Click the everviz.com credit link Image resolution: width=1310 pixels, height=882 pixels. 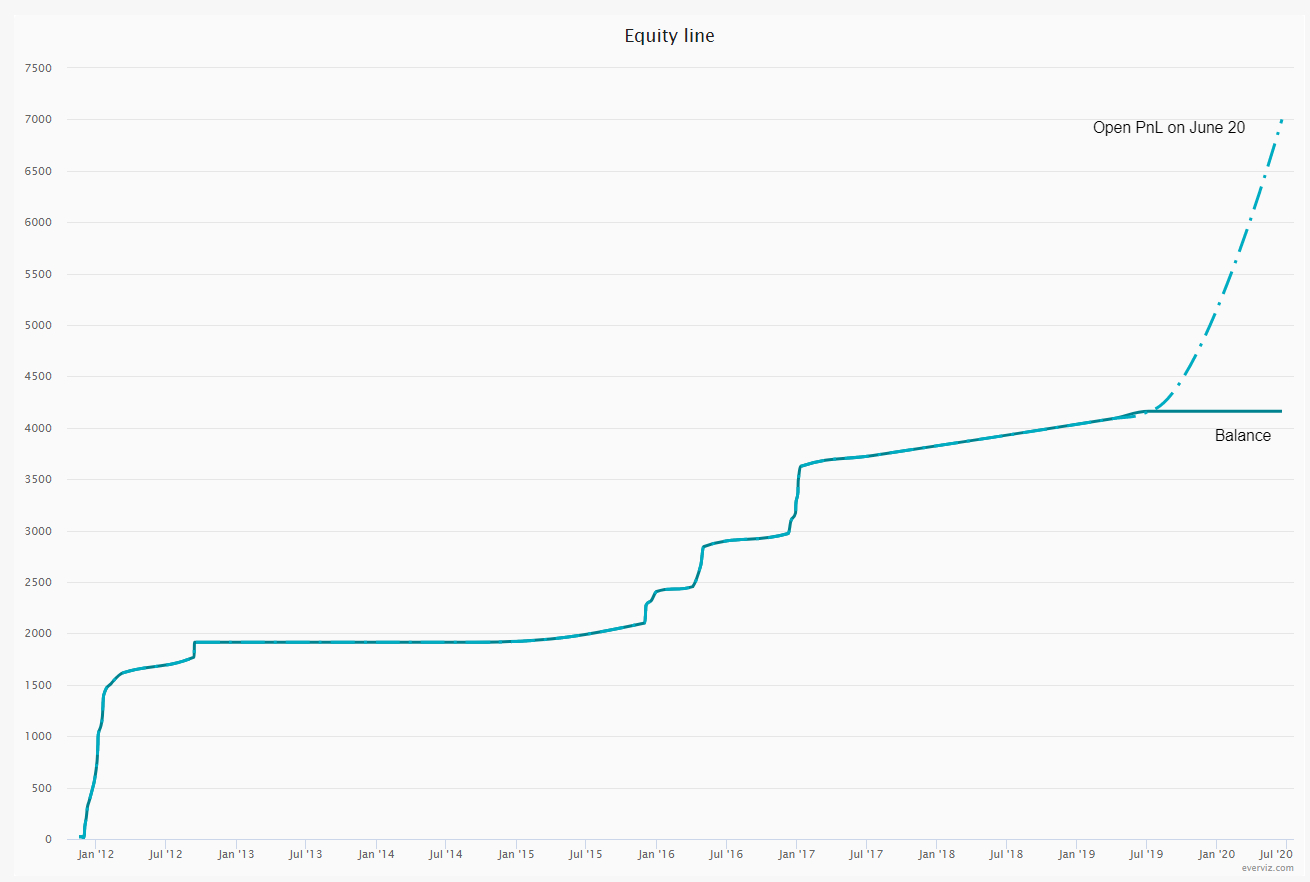1267,868
